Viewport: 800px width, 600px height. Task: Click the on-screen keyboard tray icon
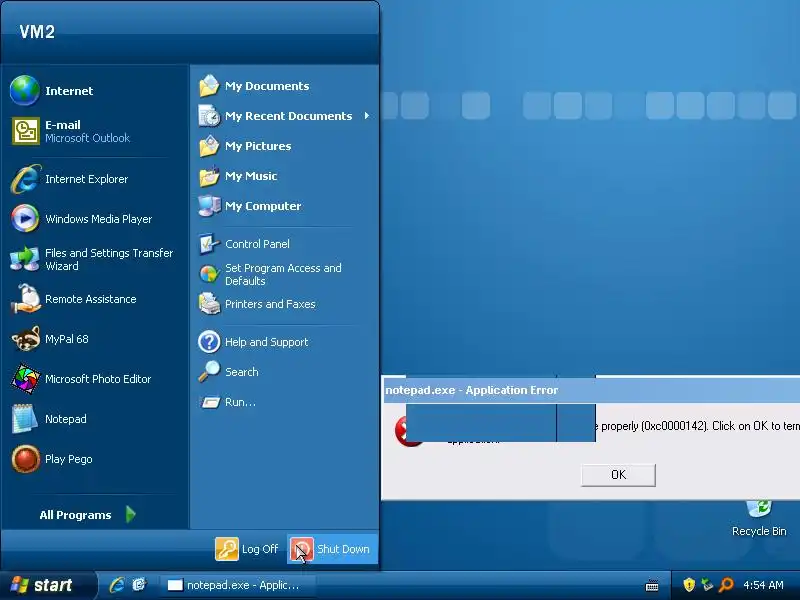point(652,585)
